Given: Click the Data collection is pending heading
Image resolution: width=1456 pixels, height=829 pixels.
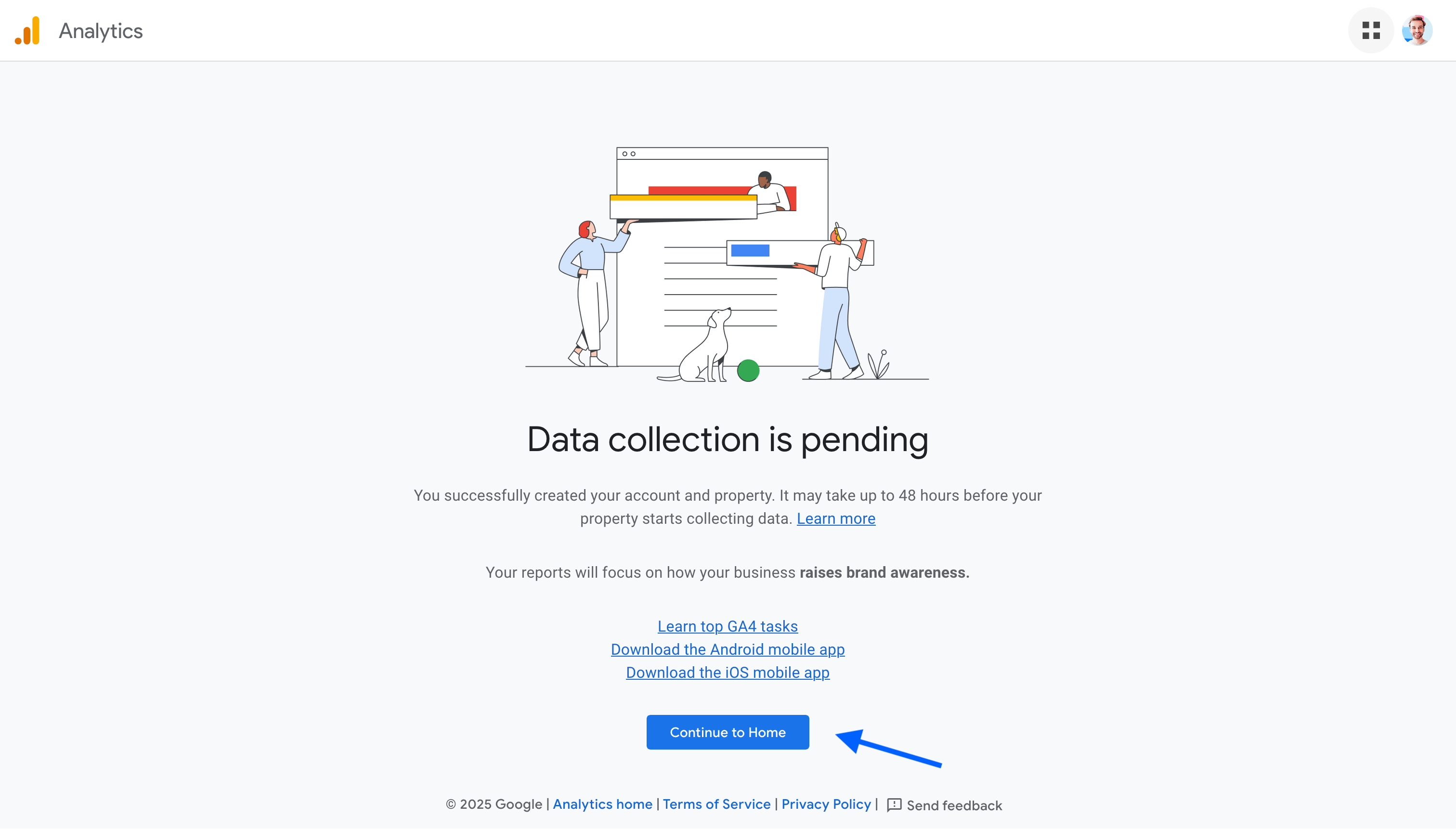Looking at the screenshot, I should coord(727,440).
